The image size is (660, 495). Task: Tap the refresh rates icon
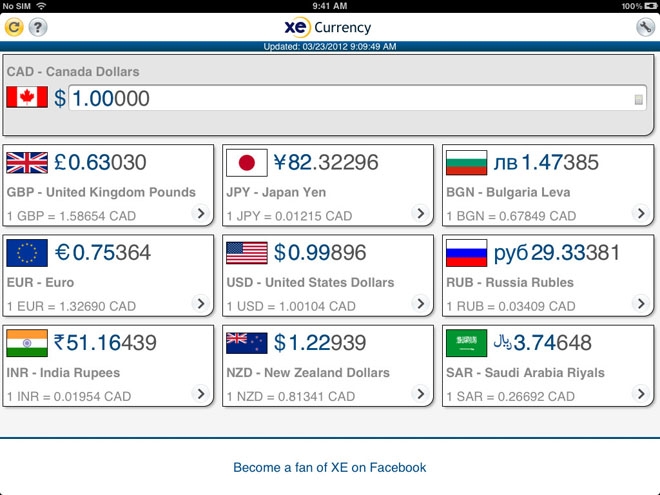tap(14, 27)
